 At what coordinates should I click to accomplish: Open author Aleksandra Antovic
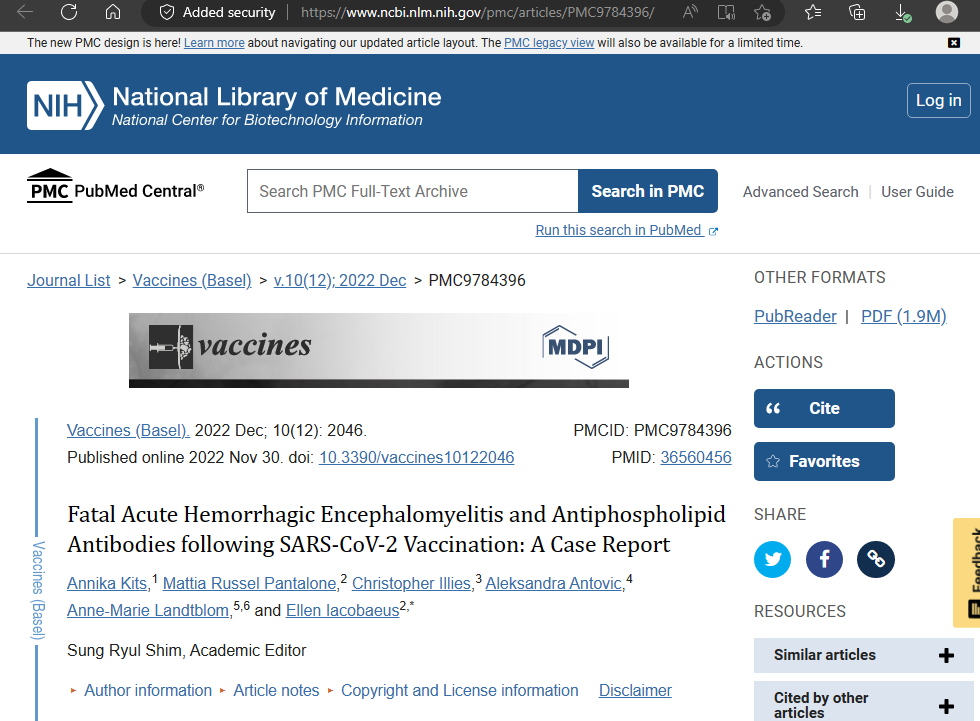554,584
